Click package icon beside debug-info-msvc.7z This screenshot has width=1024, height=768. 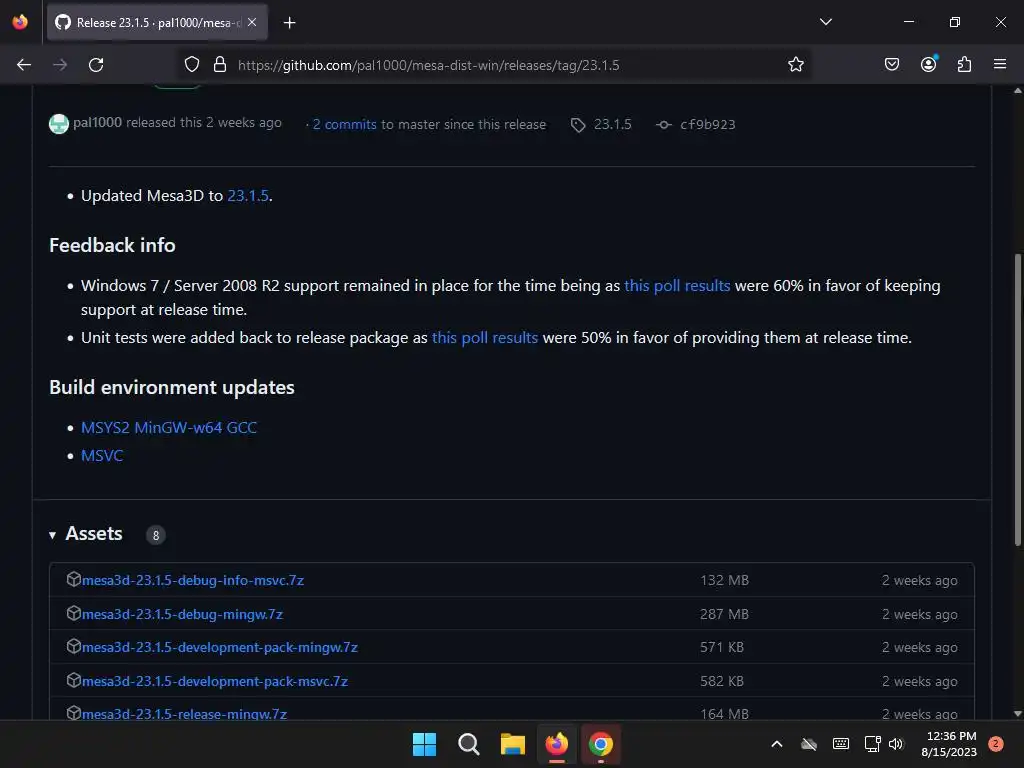pos(73,579)
